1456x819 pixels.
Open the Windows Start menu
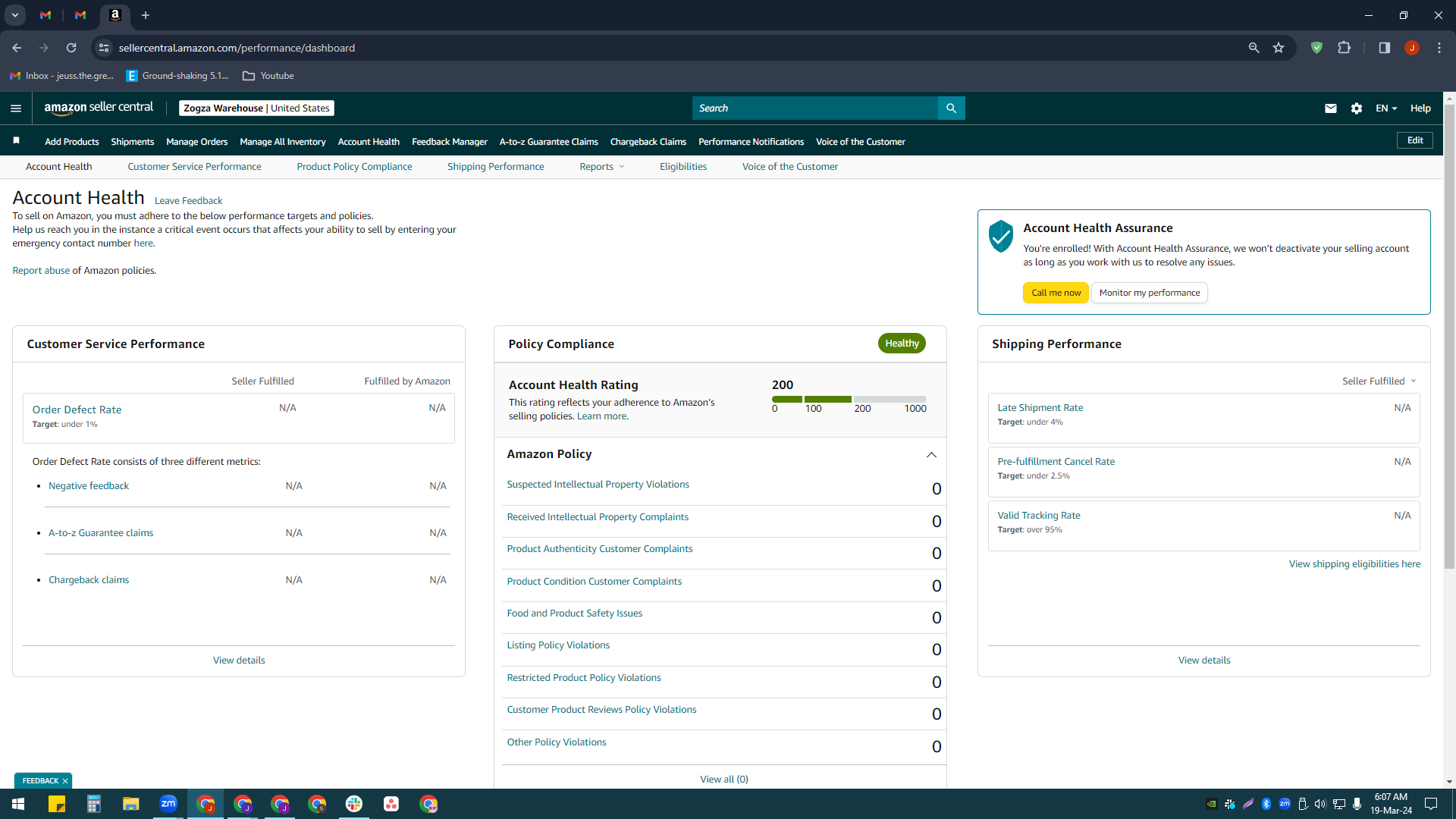18,804
